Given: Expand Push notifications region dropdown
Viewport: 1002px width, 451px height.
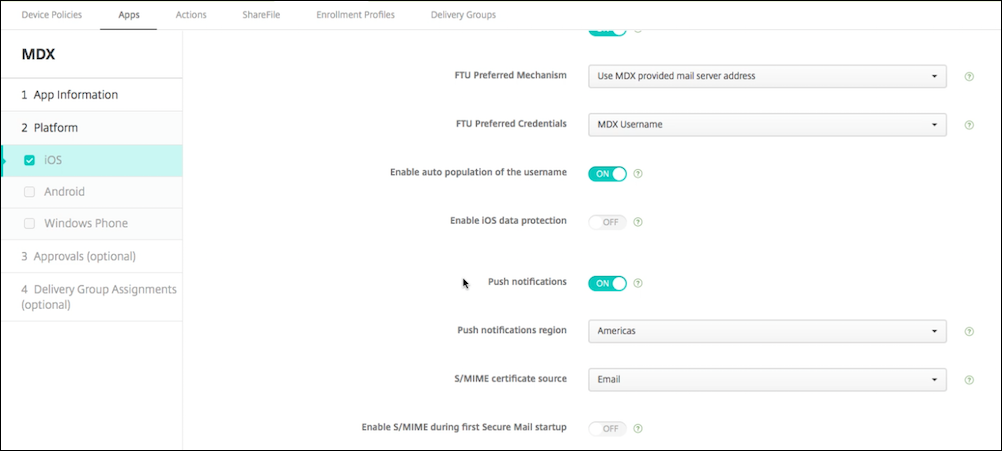Looking at the screenshot, I should (766, 331).
